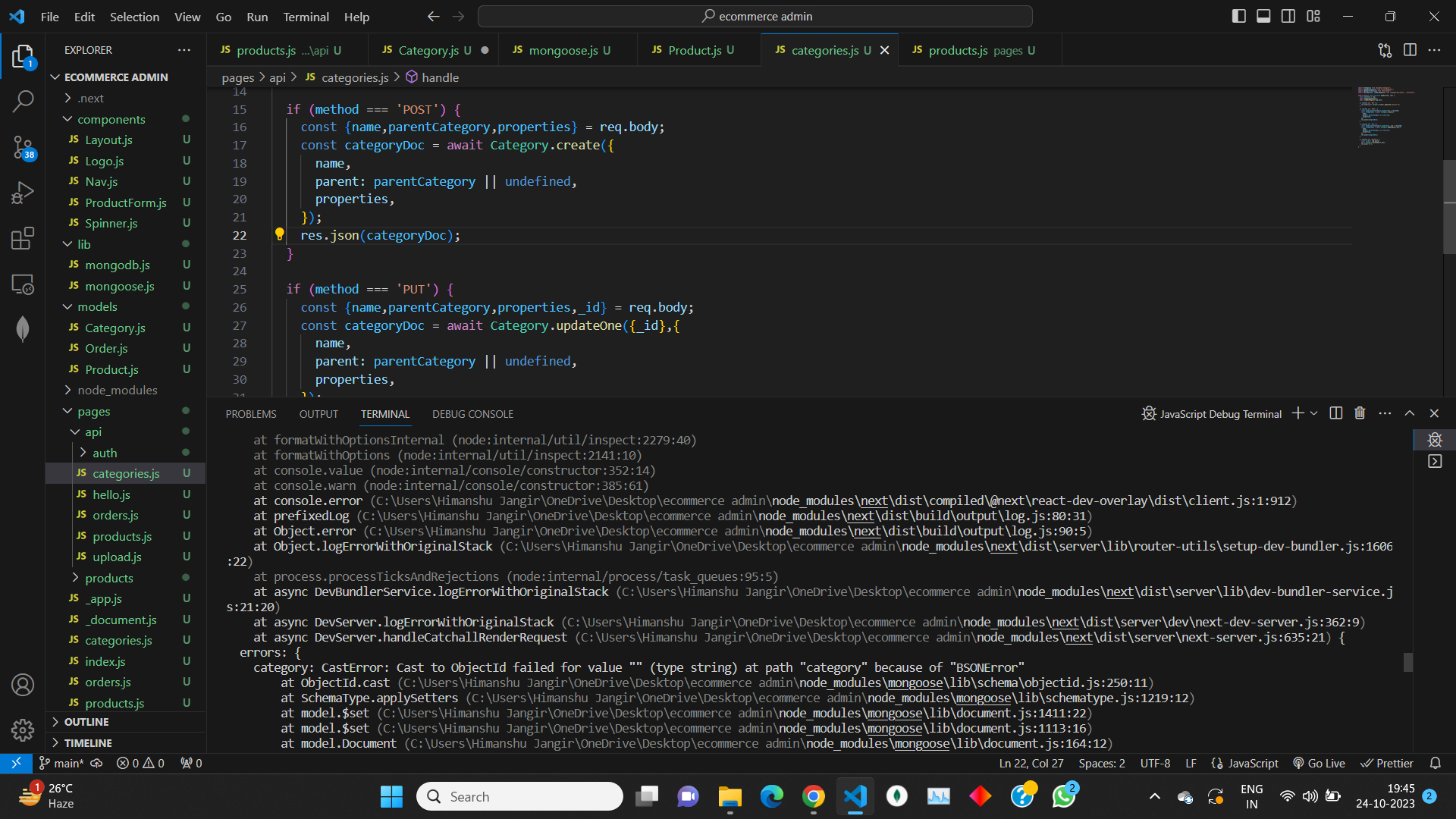Open the Remote Explorer view

[x=23, y=284]
